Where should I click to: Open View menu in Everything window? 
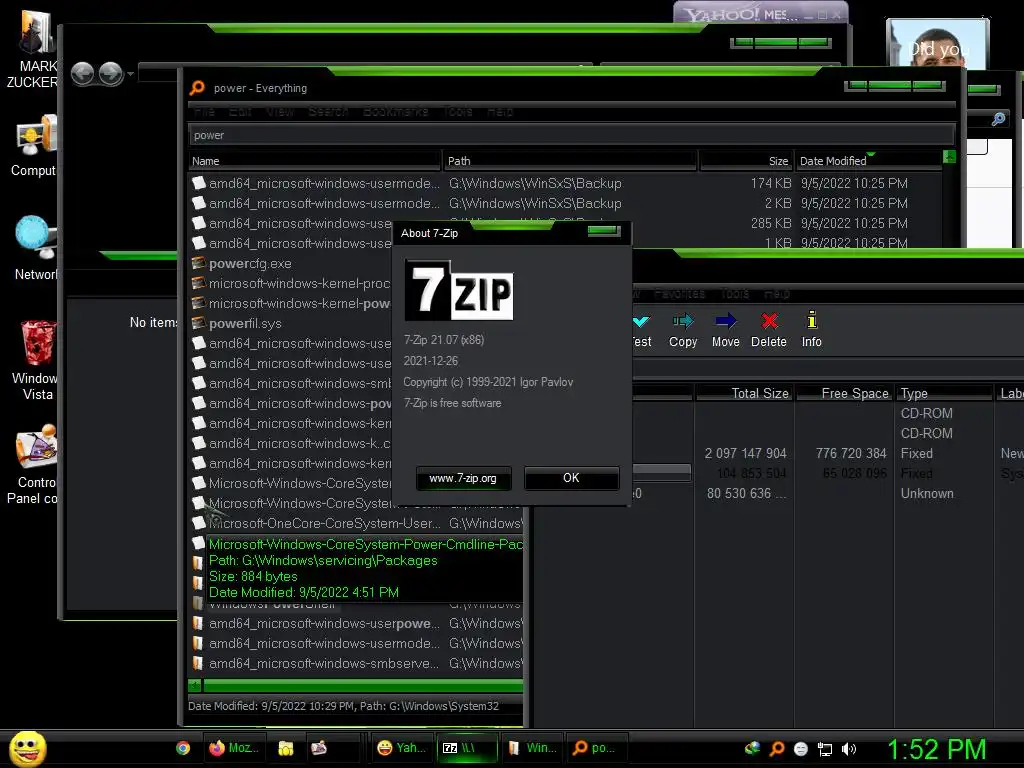280,112
